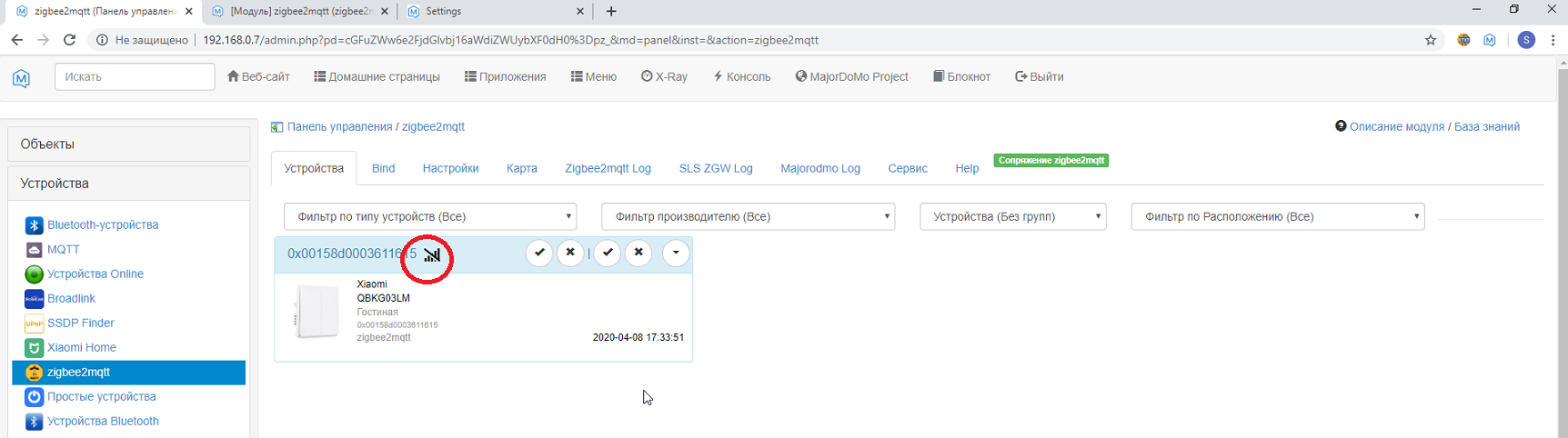The image size is (1568, 438).
Task: Click the MajorDoMo logo in top-left
Action: coord(21,78)
